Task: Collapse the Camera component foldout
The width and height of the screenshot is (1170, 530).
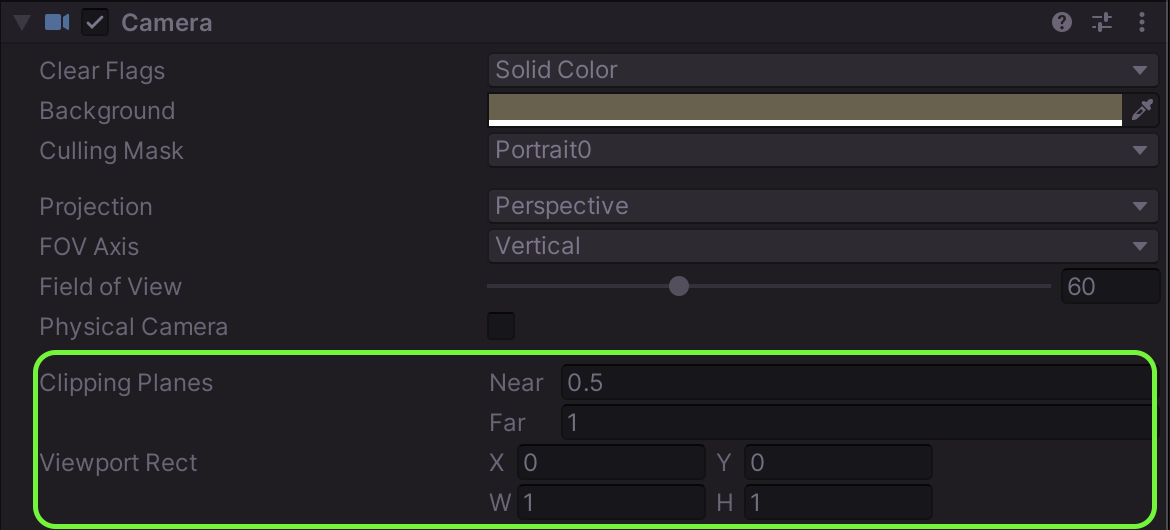Action: pyautogui.click(x=22, y=22)
